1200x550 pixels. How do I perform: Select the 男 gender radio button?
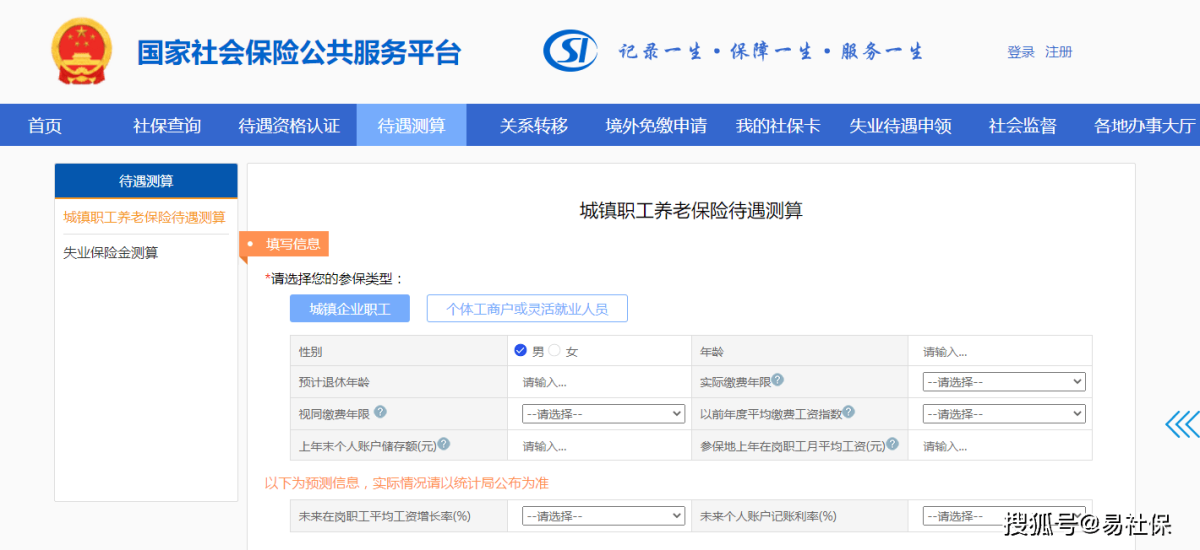pos(521,350)
